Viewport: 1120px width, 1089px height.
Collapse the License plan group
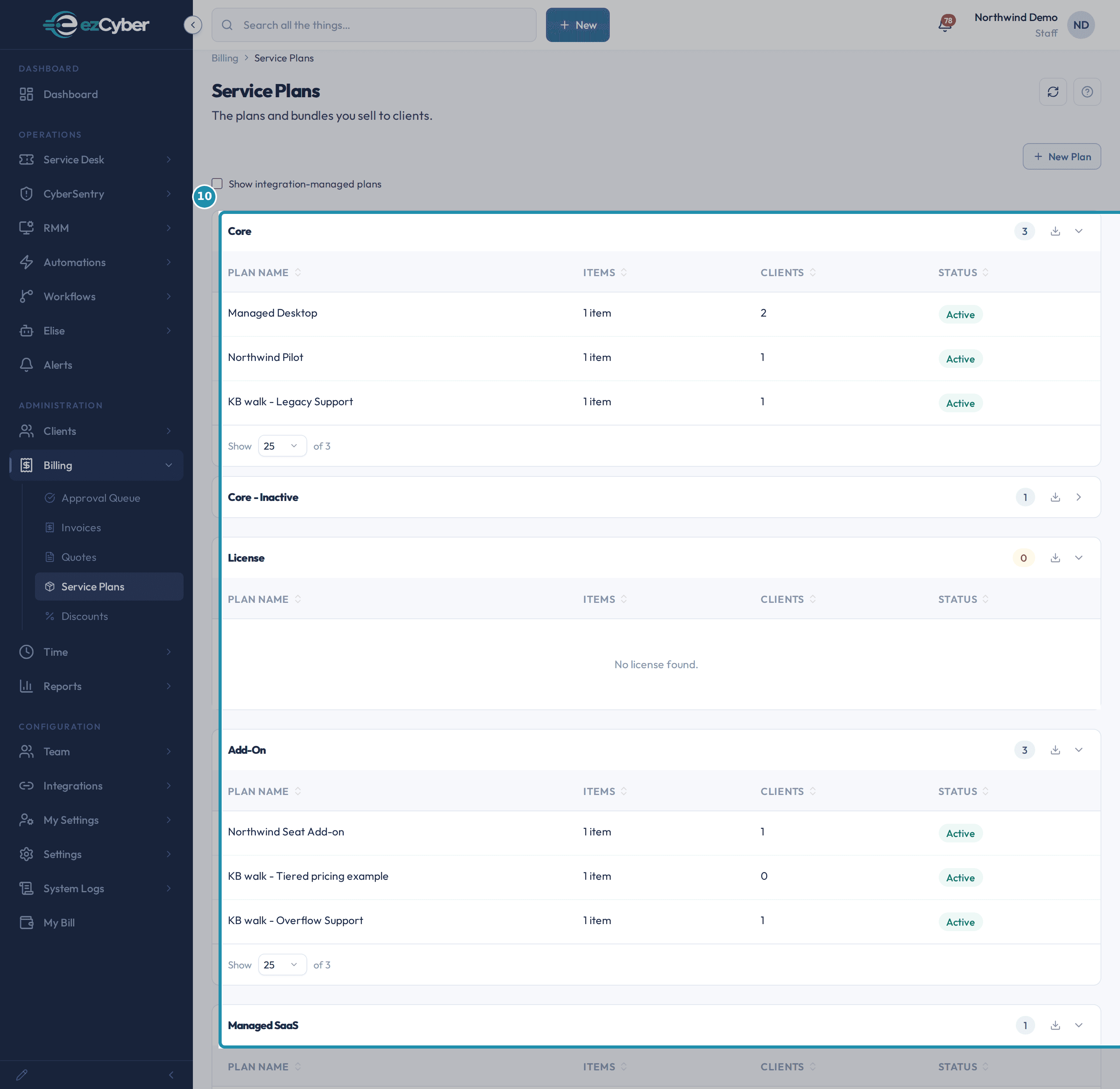pos(1078,558)
